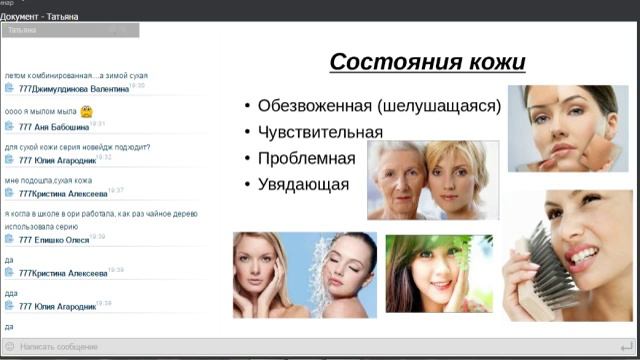Click icon beside Кристина Алексеева timestamped 19:38
640x360 pixels.
9,273
